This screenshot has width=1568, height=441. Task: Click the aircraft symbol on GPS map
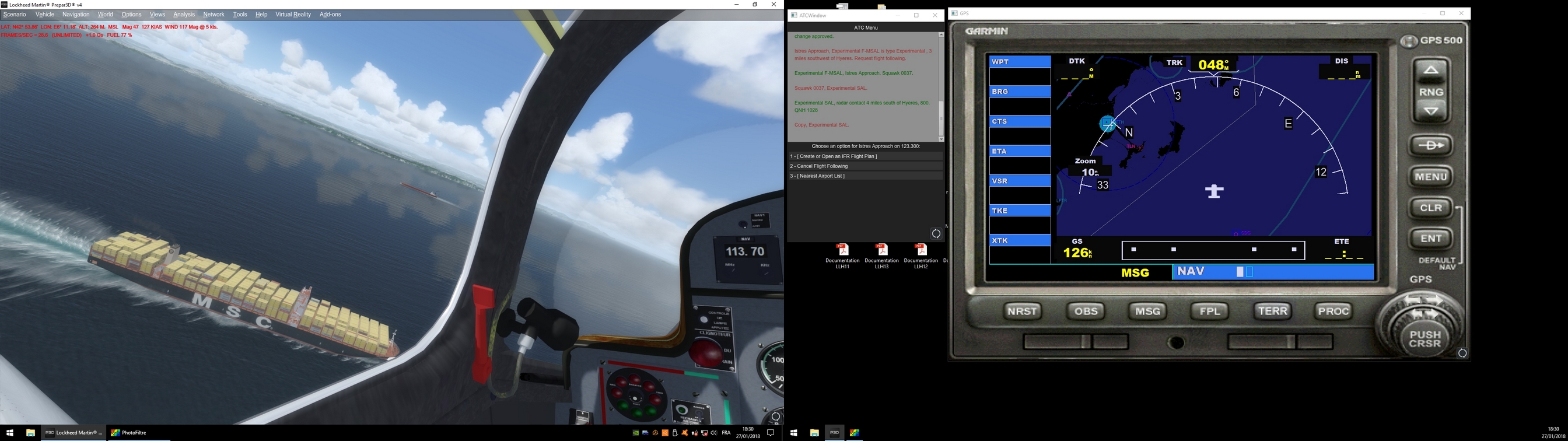(1214, 191)
